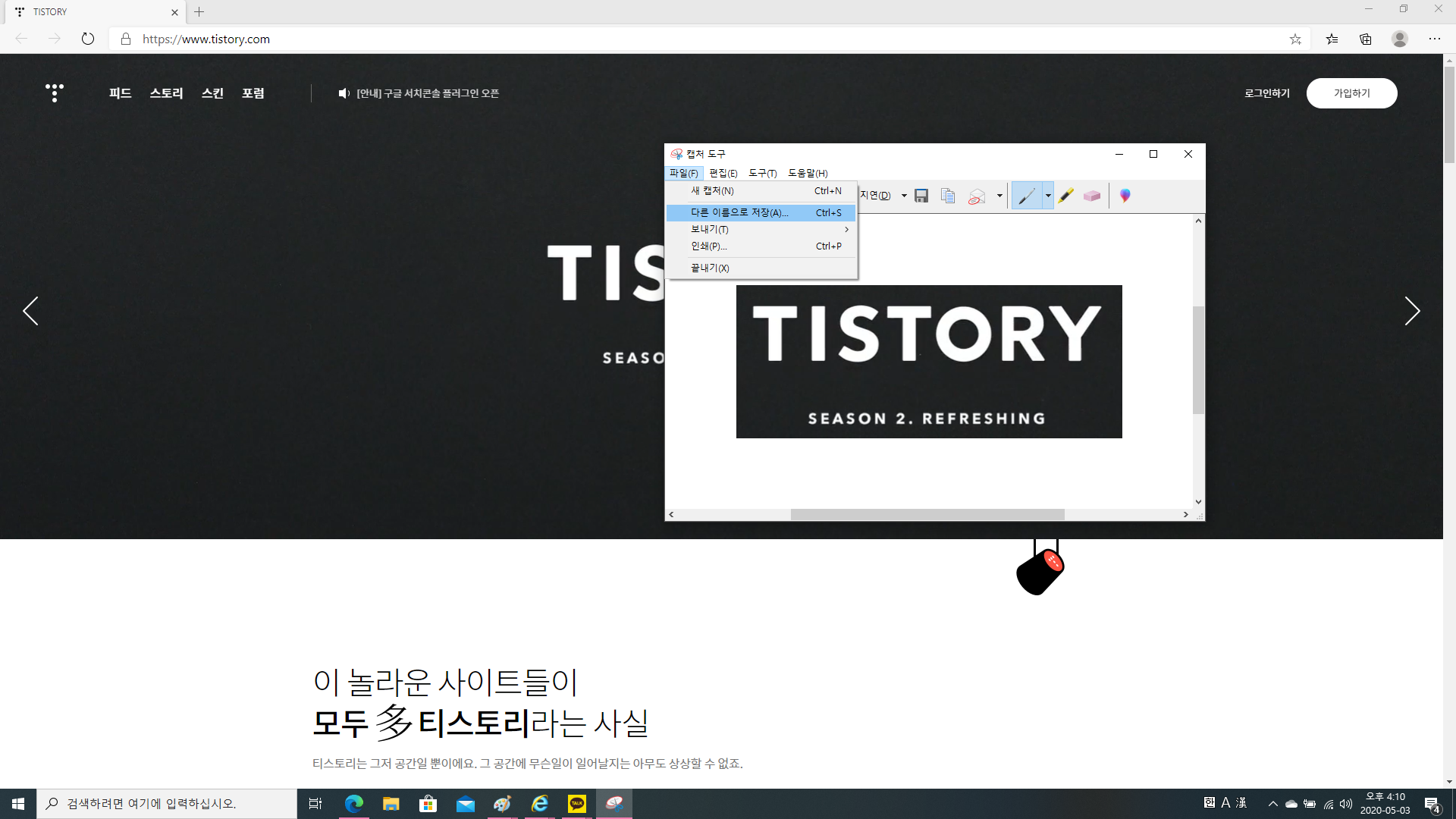
Task: Go to next banner slide arrow
Action: [x=1411, y=311]
